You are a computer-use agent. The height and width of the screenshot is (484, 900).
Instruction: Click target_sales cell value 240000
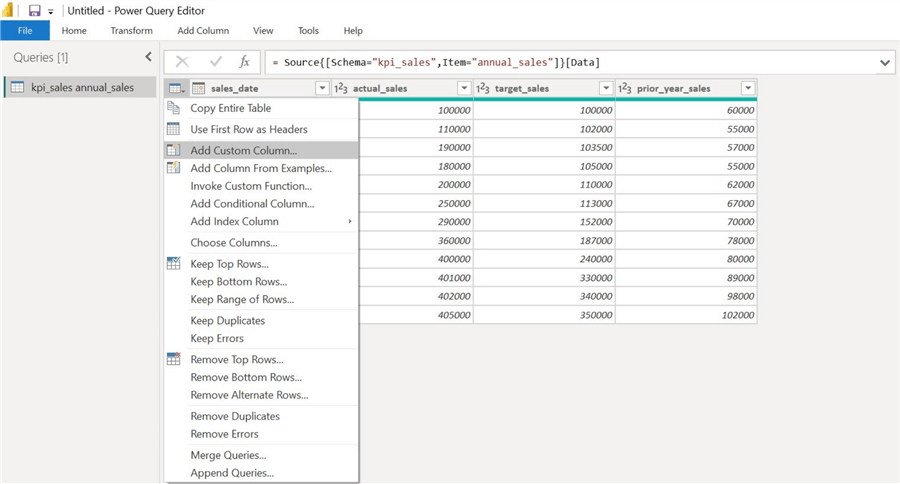tap(545, 259)
